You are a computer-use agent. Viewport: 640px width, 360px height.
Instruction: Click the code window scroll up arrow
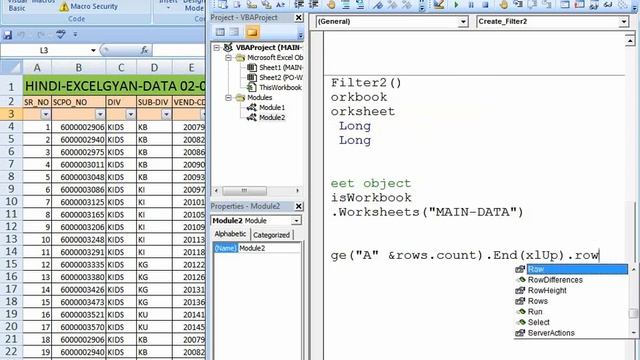pyautogui.click(x=630, y=40)
